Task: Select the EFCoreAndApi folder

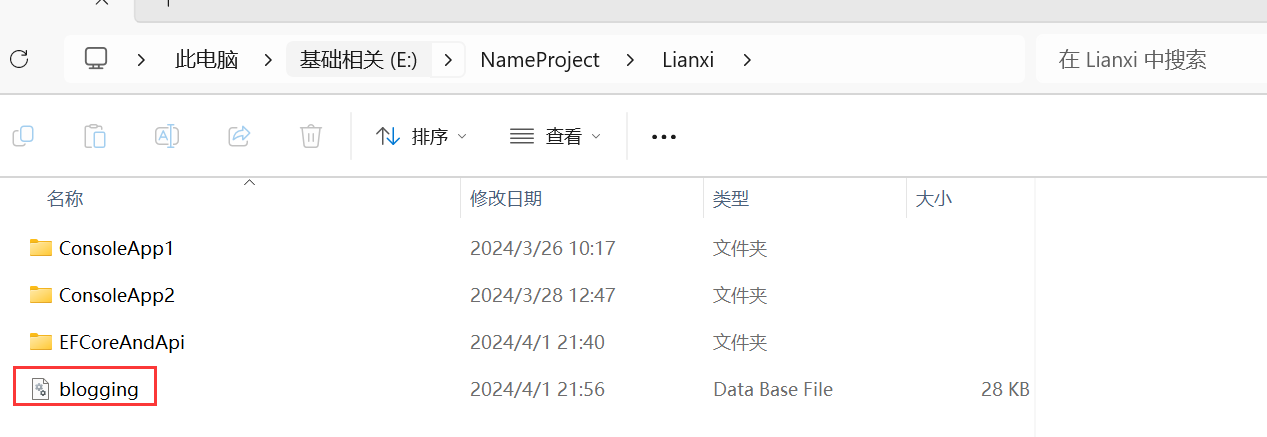Action: [x=121, y=342]
